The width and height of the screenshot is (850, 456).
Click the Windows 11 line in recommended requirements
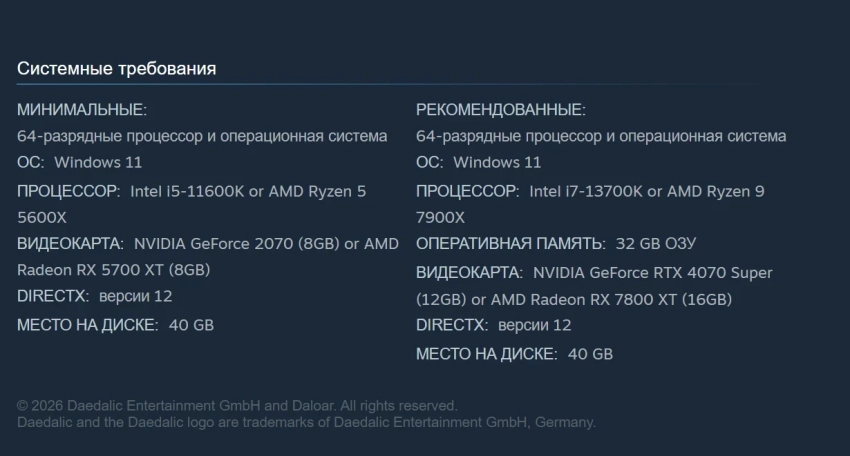479,162
